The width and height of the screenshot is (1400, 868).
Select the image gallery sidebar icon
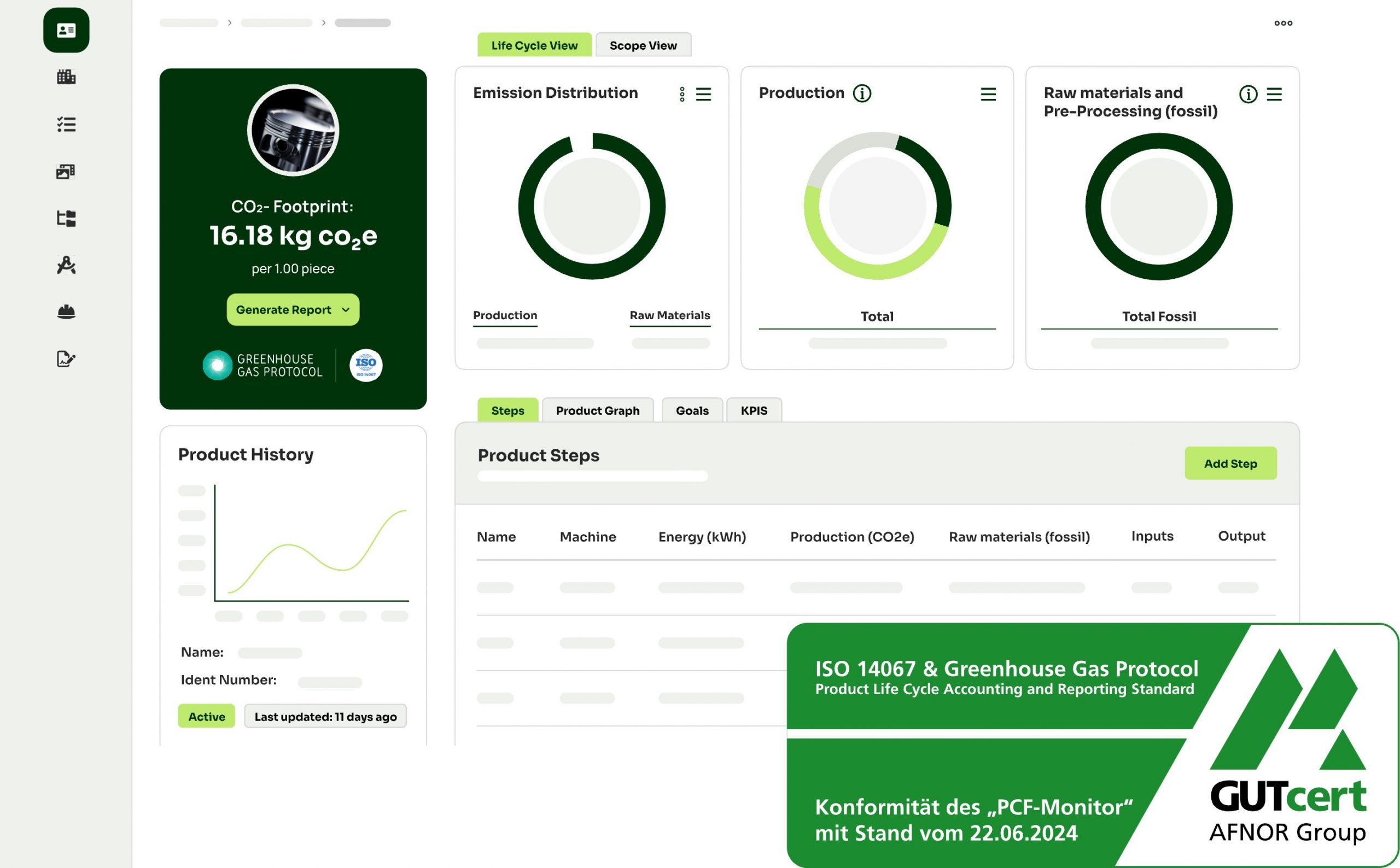coord(66,171)
